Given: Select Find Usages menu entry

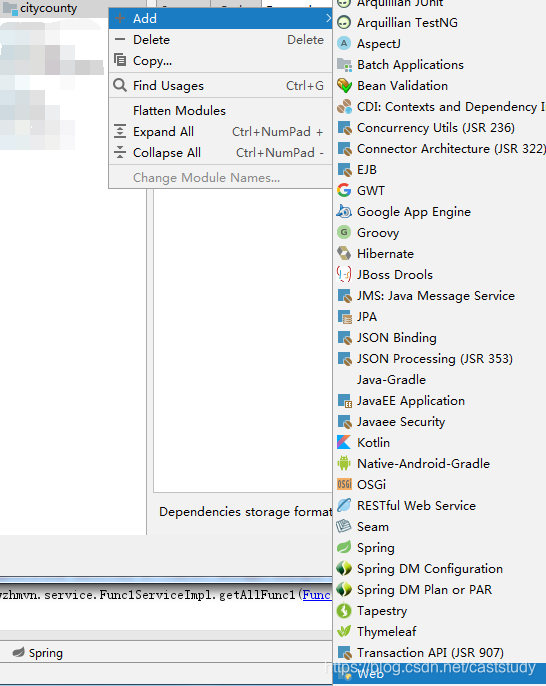Looking at the screenshot, I should click(220, 85).
